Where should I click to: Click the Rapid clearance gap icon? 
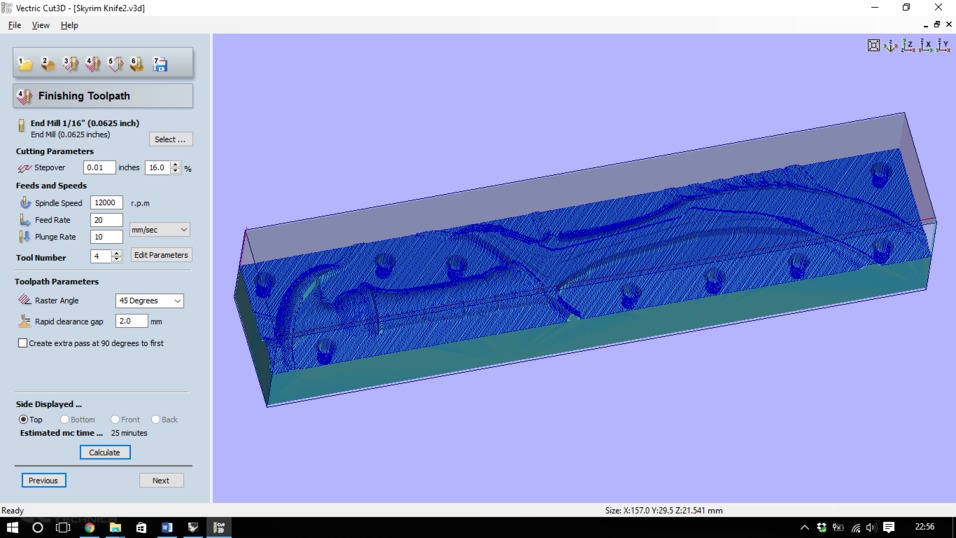(x=24, y=321)
